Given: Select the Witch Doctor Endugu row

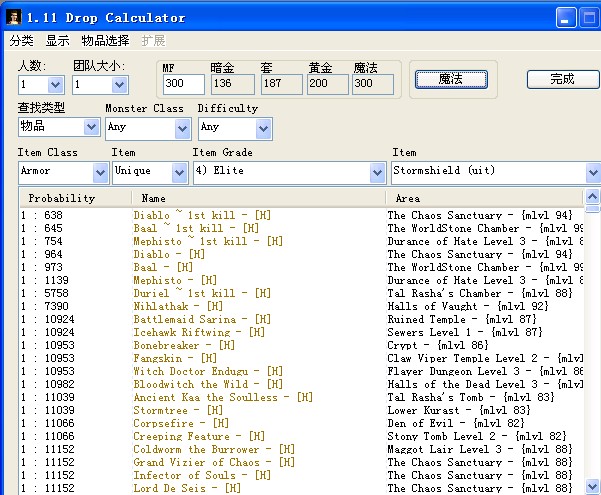Looking at the screenshot, I should tap(301, 372).
